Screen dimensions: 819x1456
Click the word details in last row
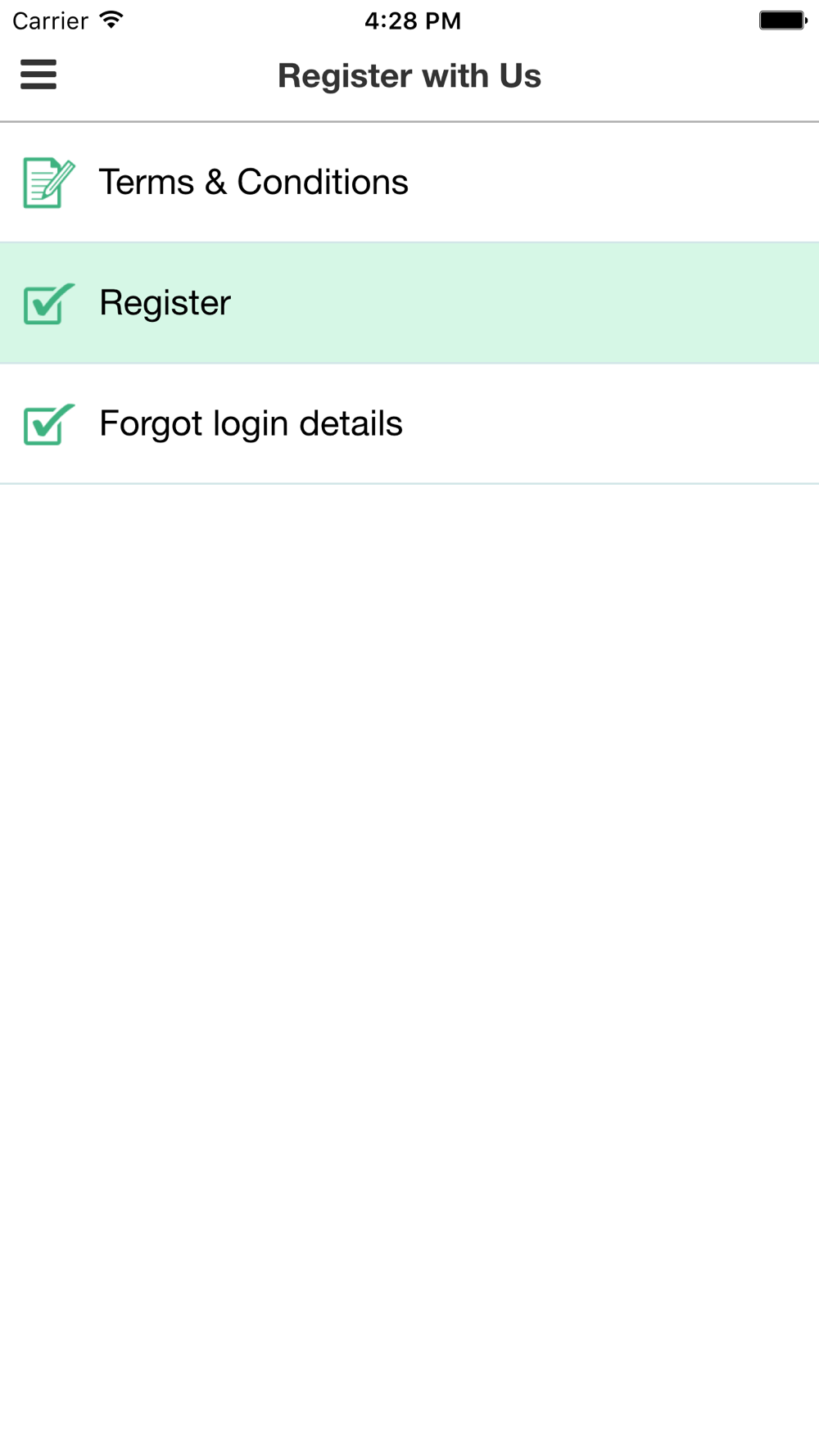tap(351, 423)
